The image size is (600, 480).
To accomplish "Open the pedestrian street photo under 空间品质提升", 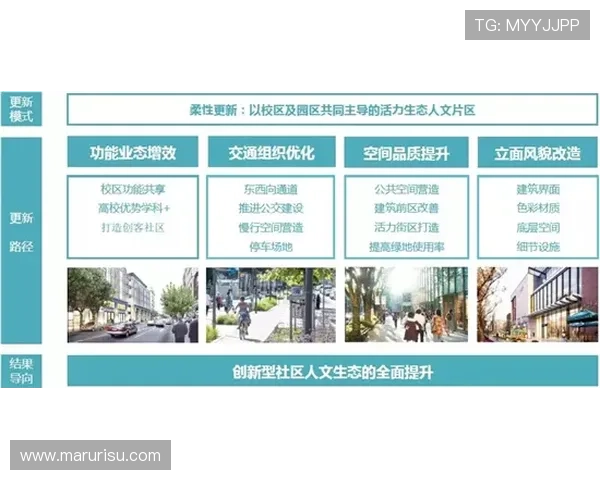I will click(406, 305).
